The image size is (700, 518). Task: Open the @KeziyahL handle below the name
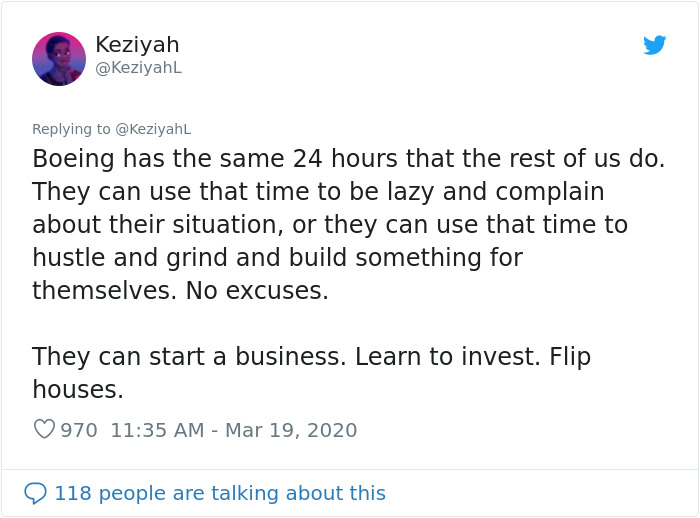click(138, 68)
